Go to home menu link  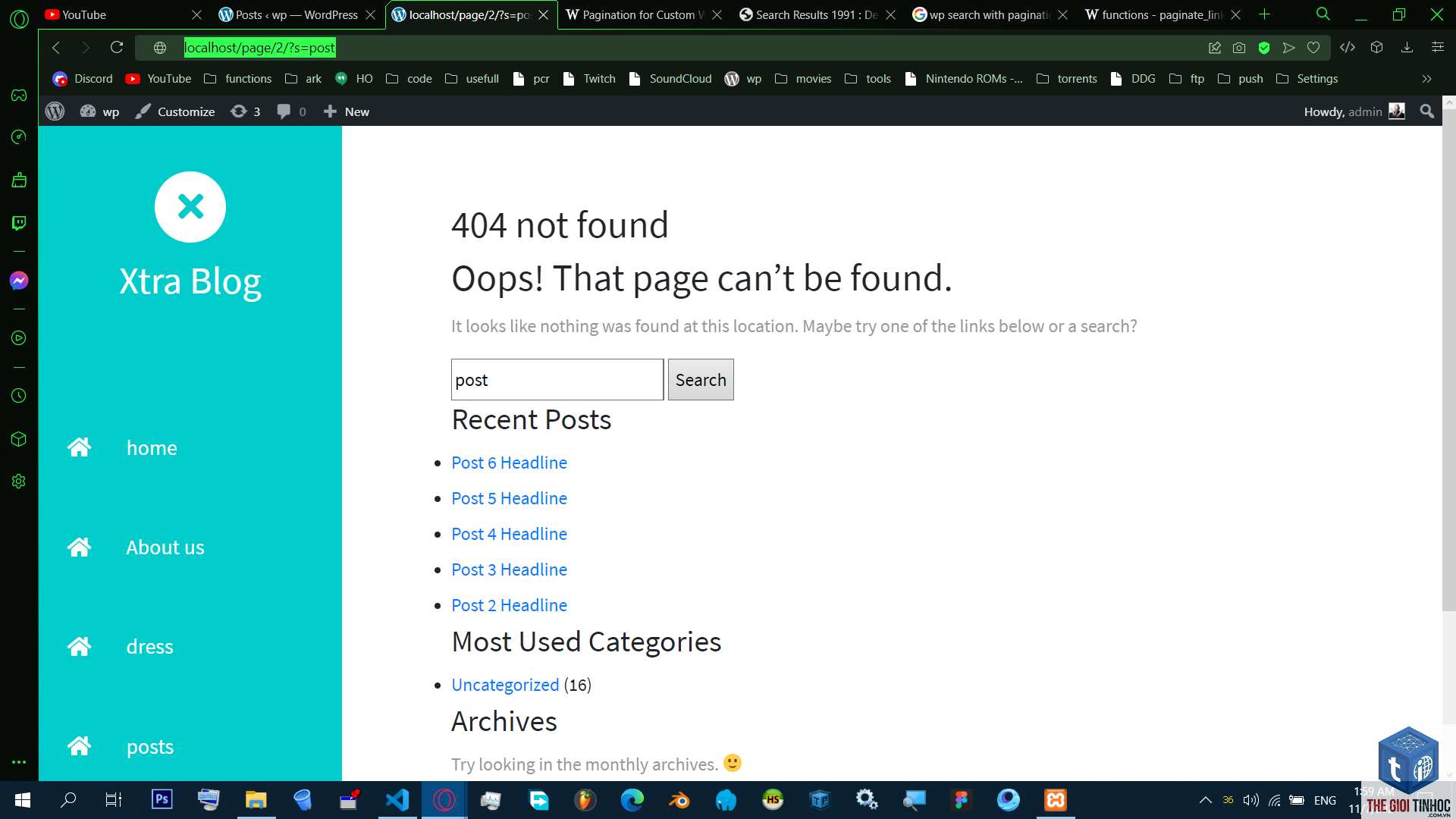coord(152,448)
